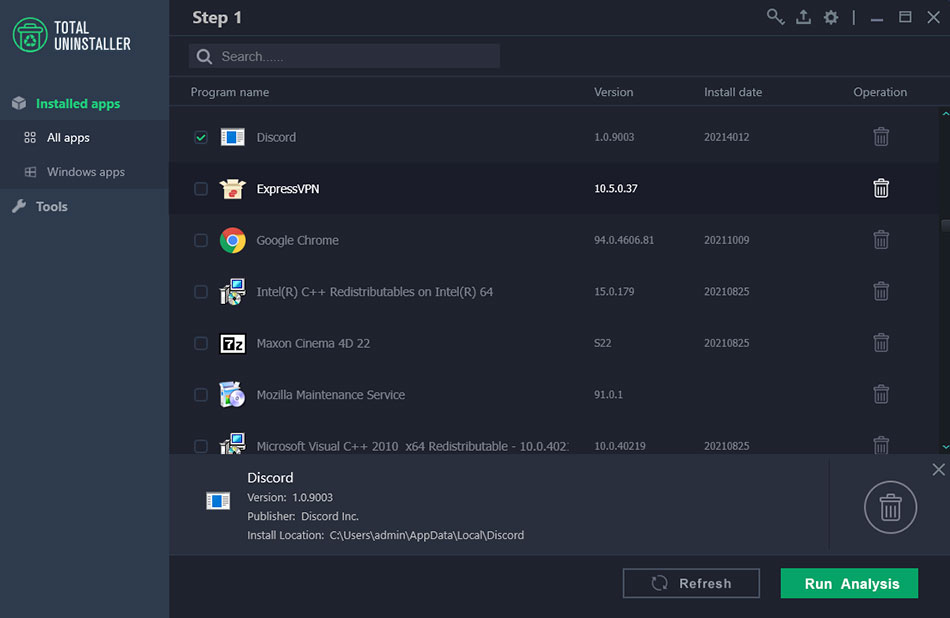The image size is (950, 618).
Task: Click the magnifier icon in search box
Action: pos(204,56)
